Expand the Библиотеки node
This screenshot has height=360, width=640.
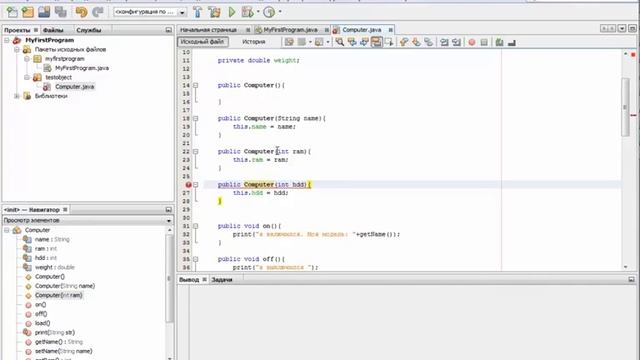coord(17,96)
